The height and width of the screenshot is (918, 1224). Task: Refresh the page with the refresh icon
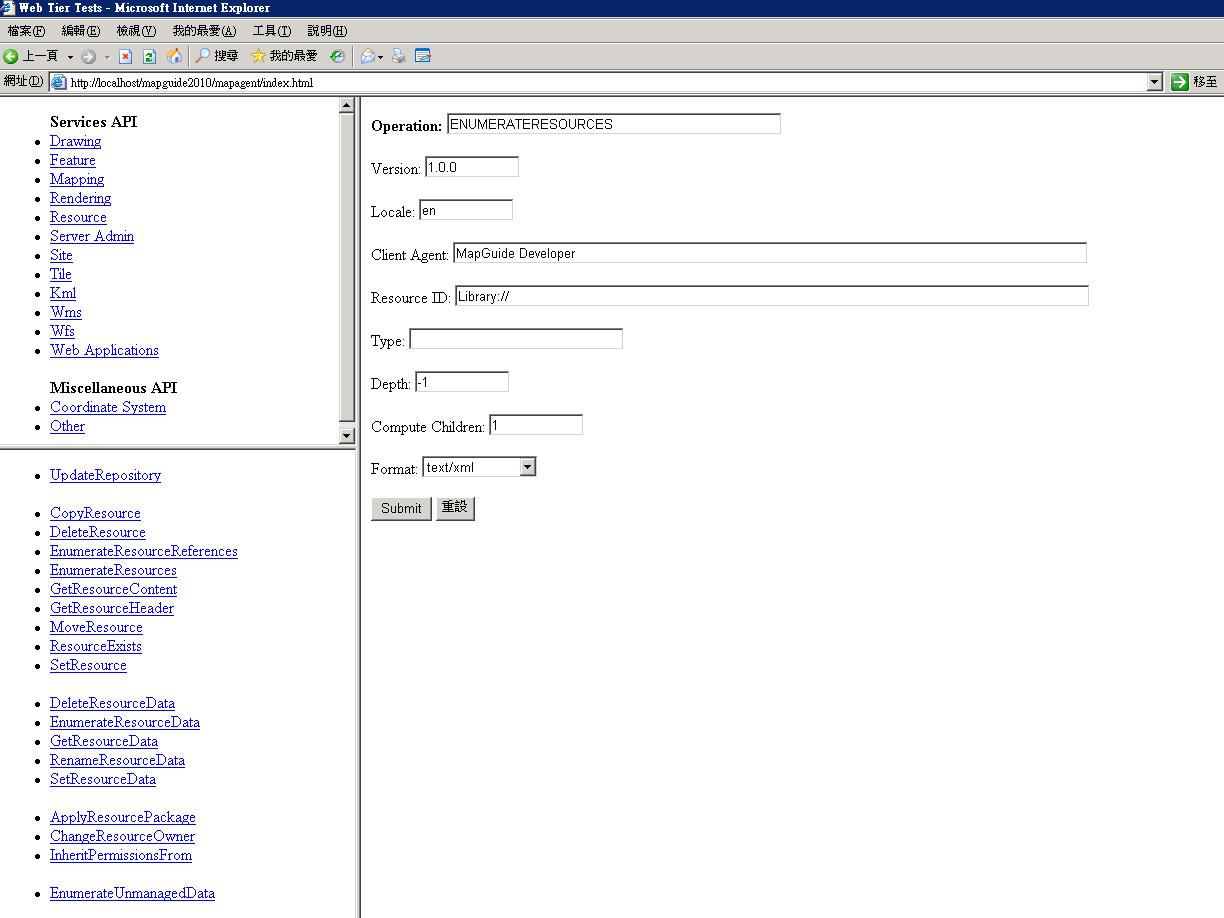tap(149, 56)
